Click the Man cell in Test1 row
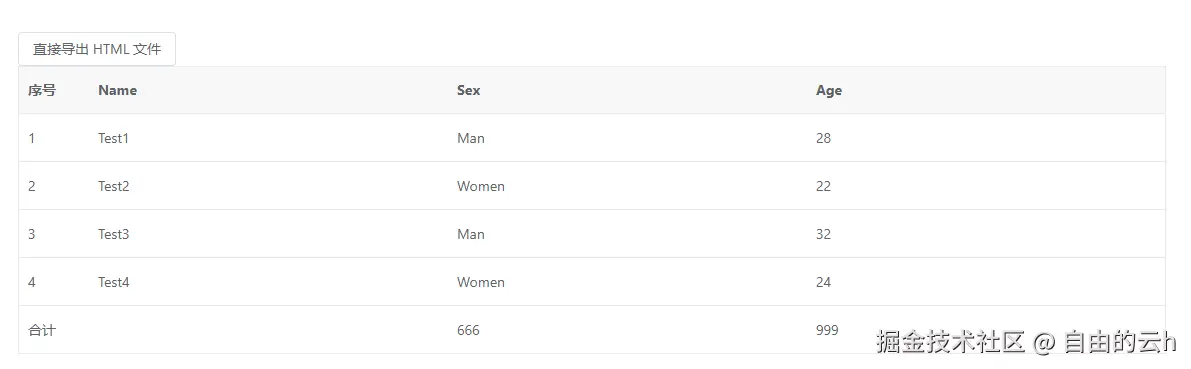This screenshot has width=1191, height=369. [x=471, y=138]
